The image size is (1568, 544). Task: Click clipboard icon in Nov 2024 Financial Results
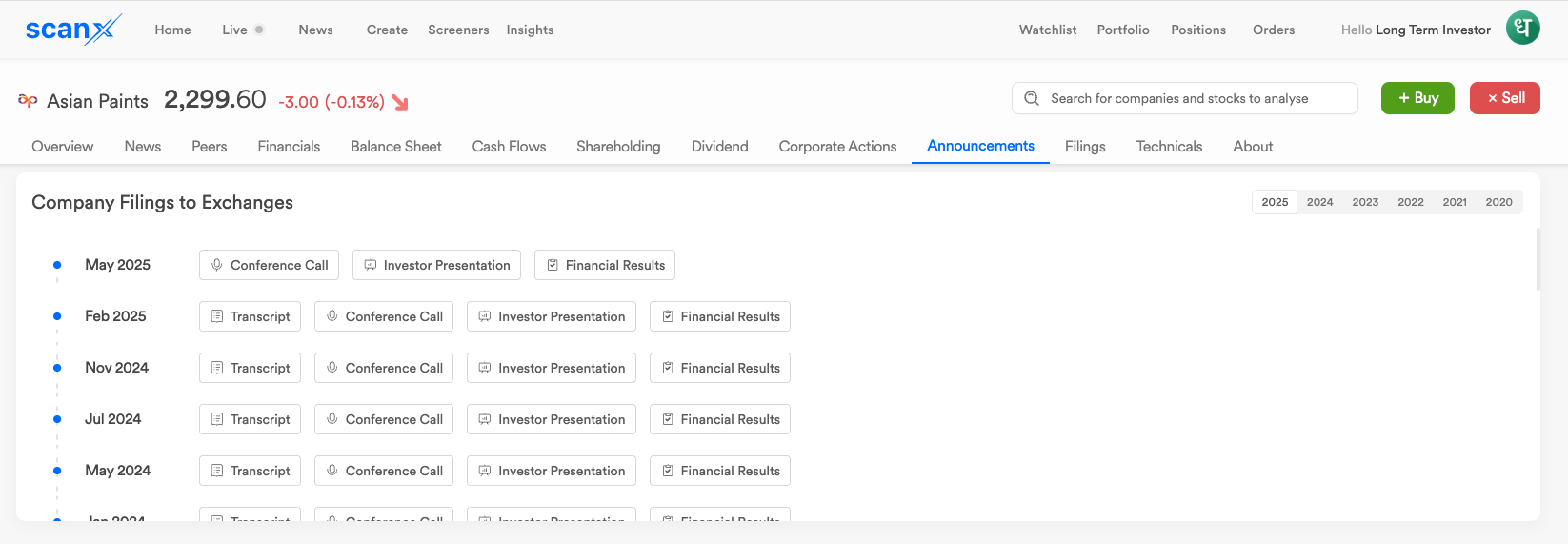click(668, 368)
